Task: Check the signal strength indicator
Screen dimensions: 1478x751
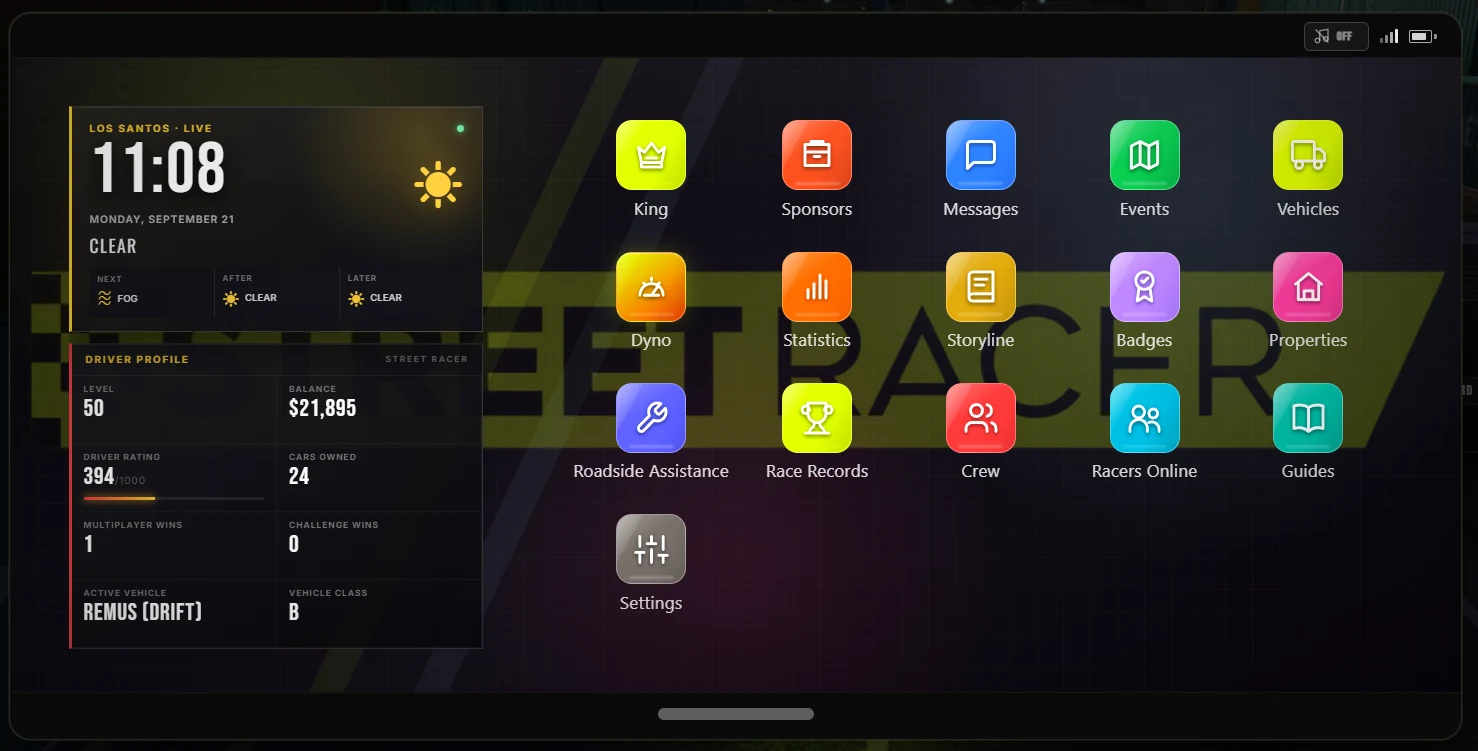Action: pyautogui.click(x=1389, y=36)
